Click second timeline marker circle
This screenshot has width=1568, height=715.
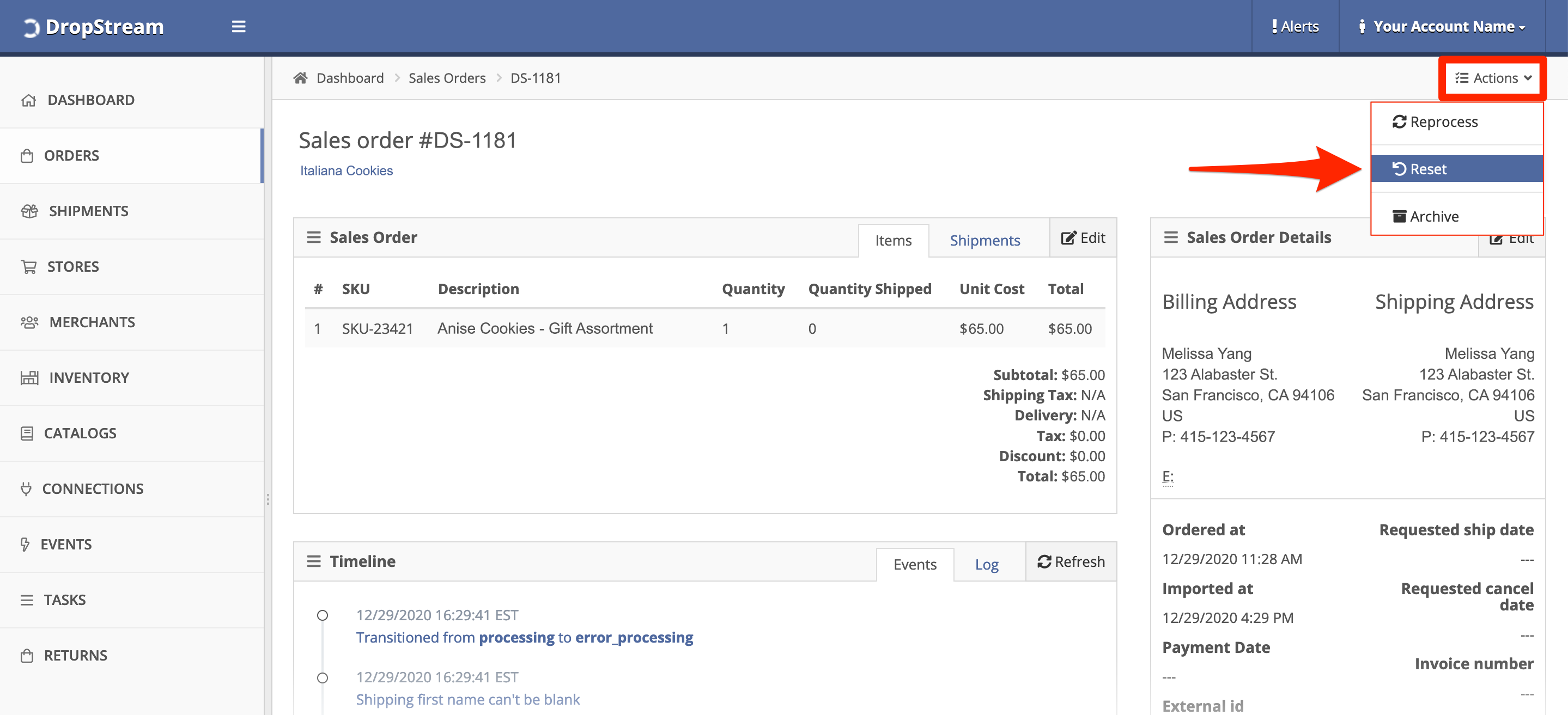coord(323,677)
